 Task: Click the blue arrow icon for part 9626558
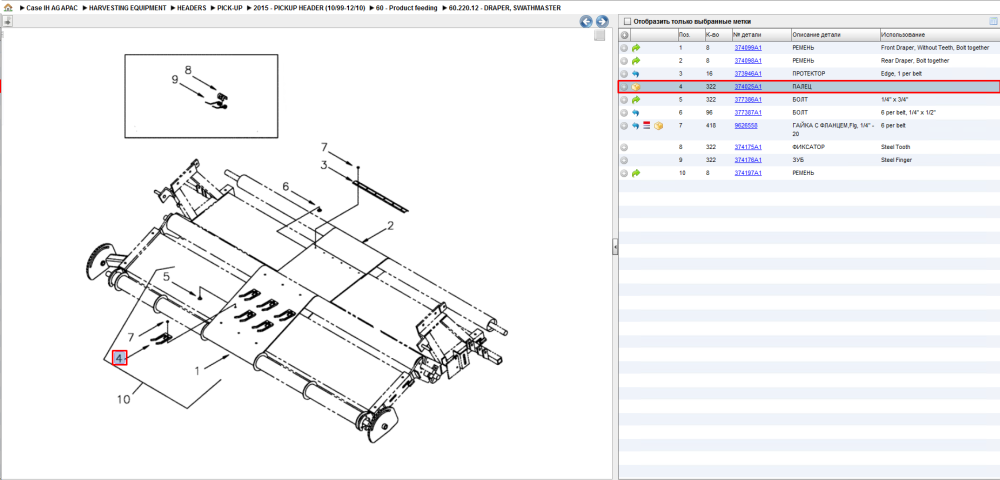pyautogui.click(x=636, y=126)
